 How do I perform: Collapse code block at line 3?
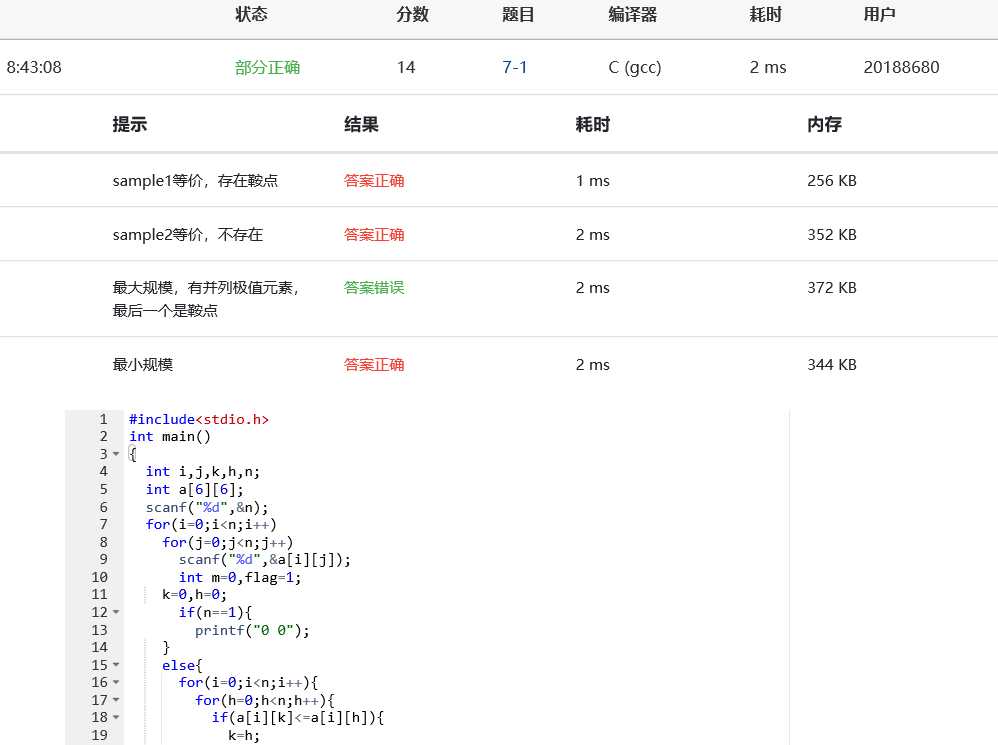coord(116,454)
